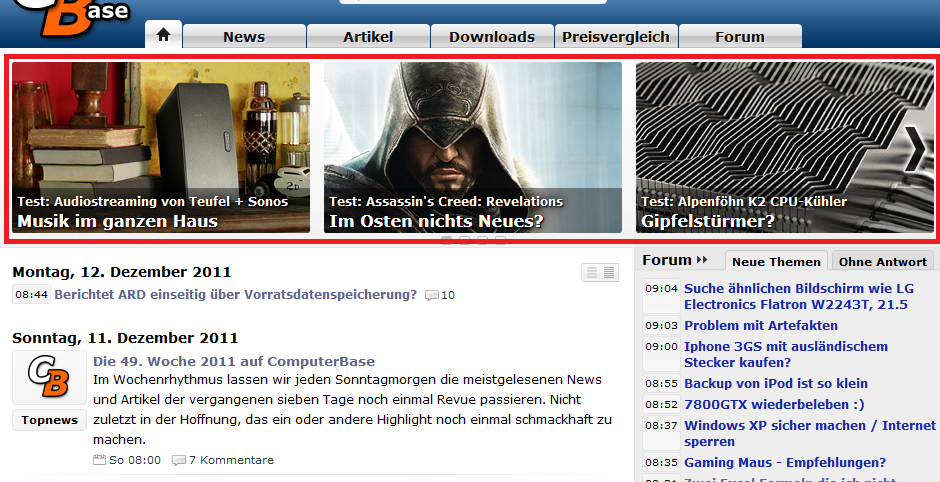This screenshot has height=482, width=940.
Task: Open the Artikel tab
Action: (x=368, y=37)
